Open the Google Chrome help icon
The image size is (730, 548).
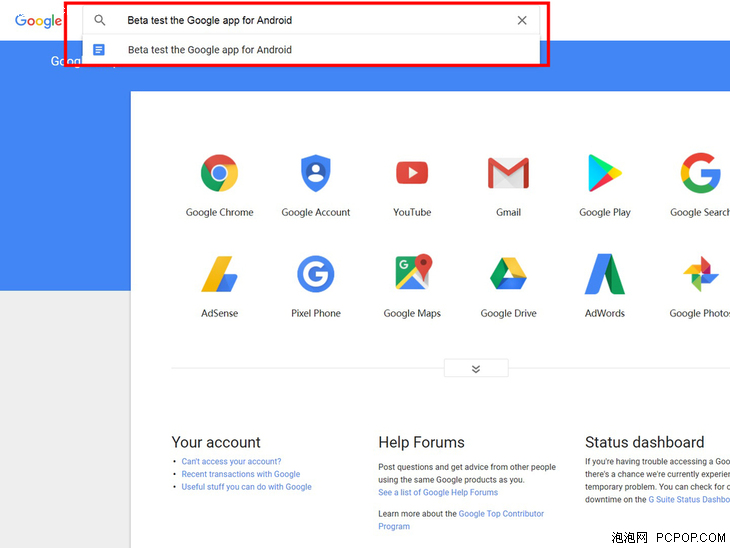click(x=219, y=173)
